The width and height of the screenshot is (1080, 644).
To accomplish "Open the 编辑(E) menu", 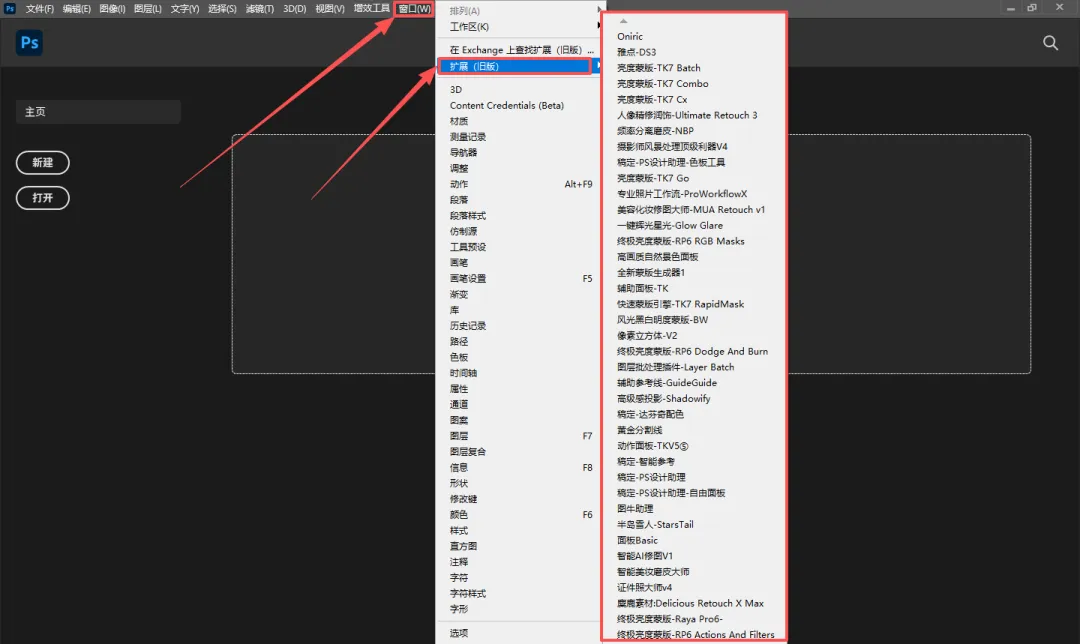I will (x=76, y=9).
